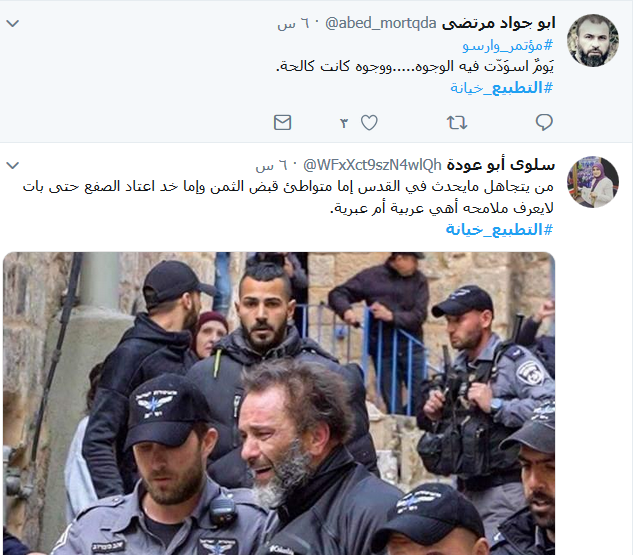Open second tweet text about القدس

[x=288, y=197]
